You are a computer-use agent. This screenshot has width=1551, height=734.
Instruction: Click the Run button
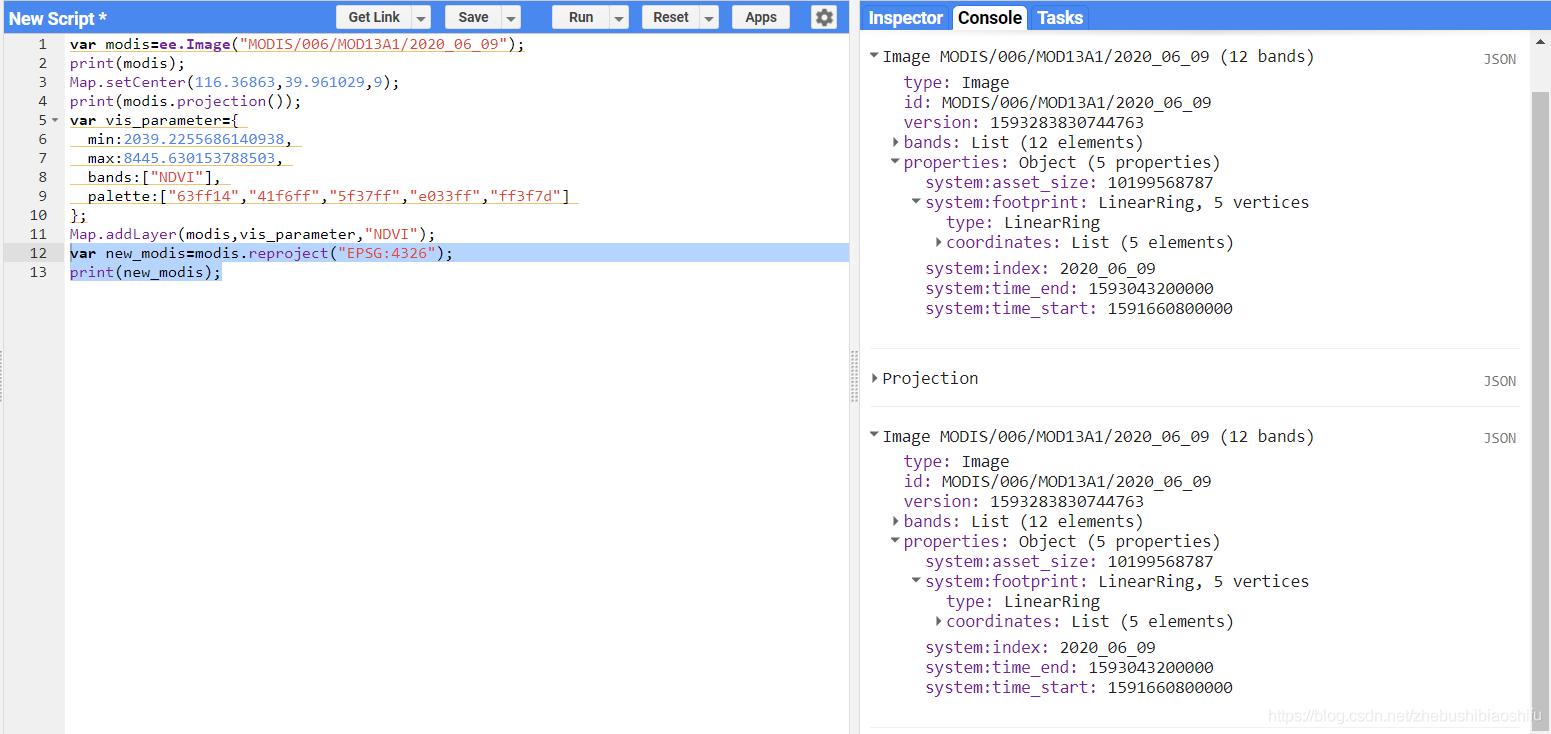(x=580, y=17)
